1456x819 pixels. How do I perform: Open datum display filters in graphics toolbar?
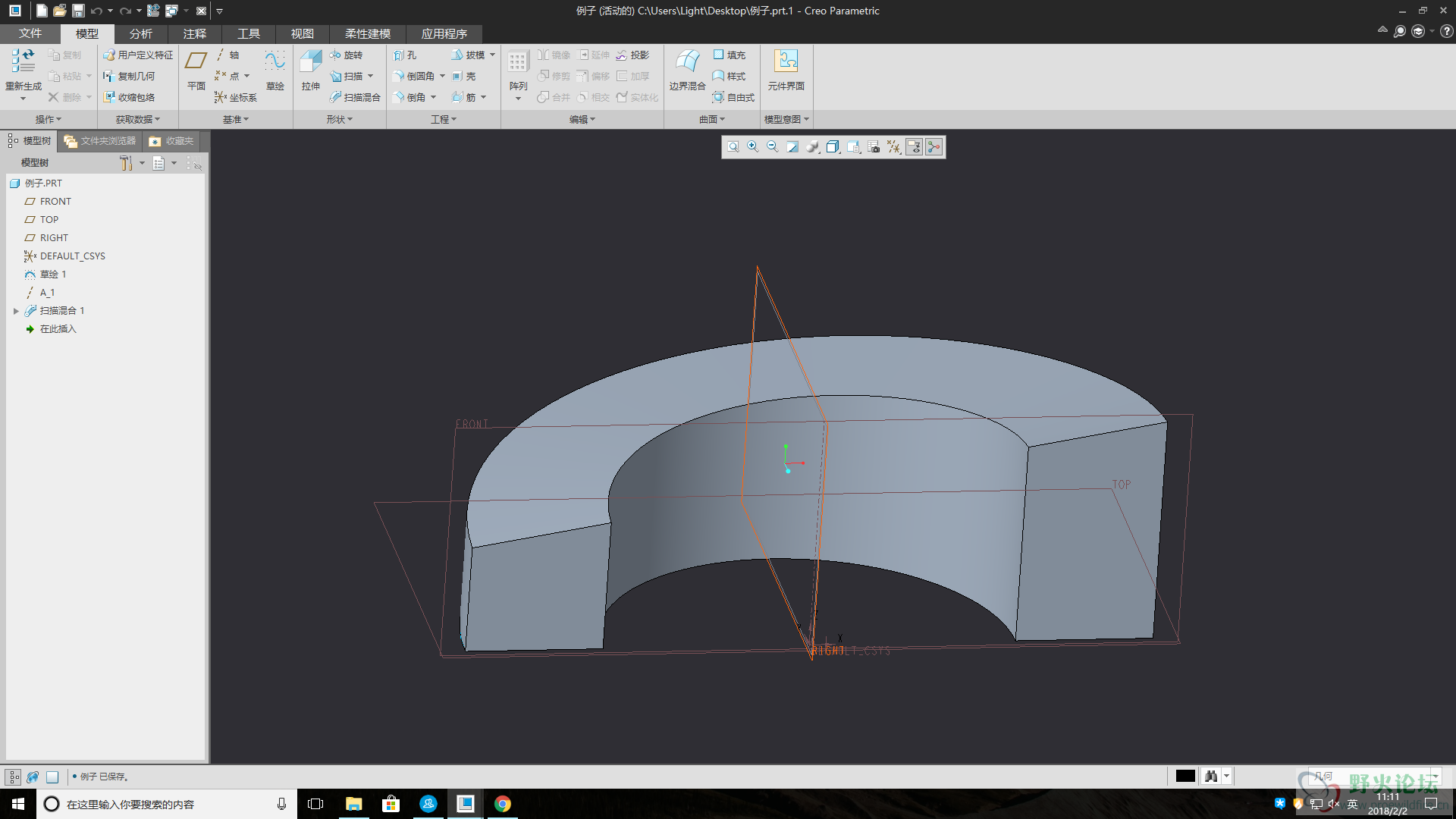coord(894,147)
